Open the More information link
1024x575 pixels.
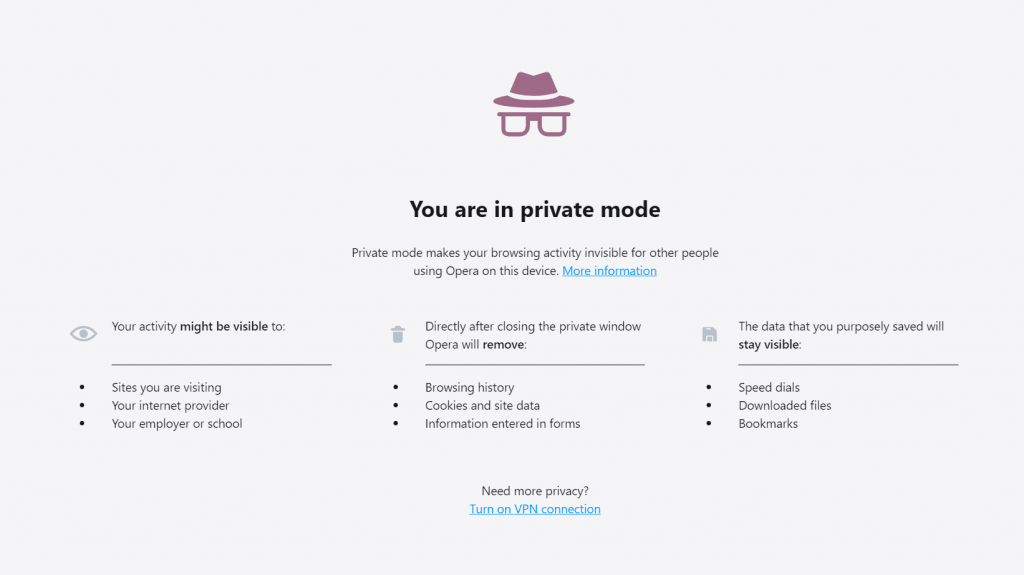click(x=609, y=271)
